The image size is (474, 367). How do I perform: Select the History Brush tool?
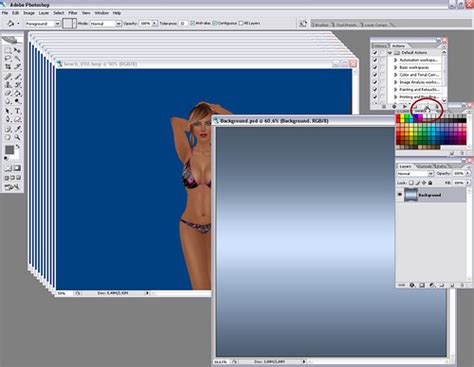pos(17,85)
